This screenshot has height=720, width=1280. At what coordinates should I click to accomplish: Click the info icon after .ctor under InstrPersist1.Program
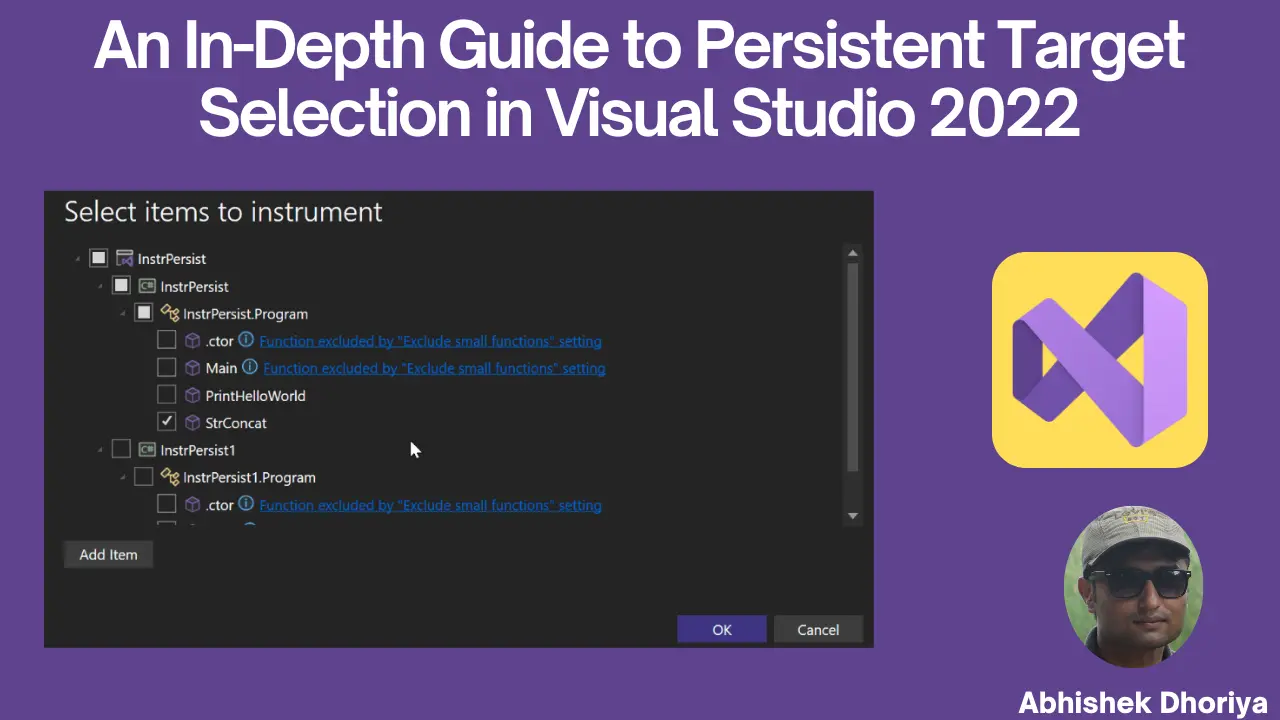coord(246,504)
